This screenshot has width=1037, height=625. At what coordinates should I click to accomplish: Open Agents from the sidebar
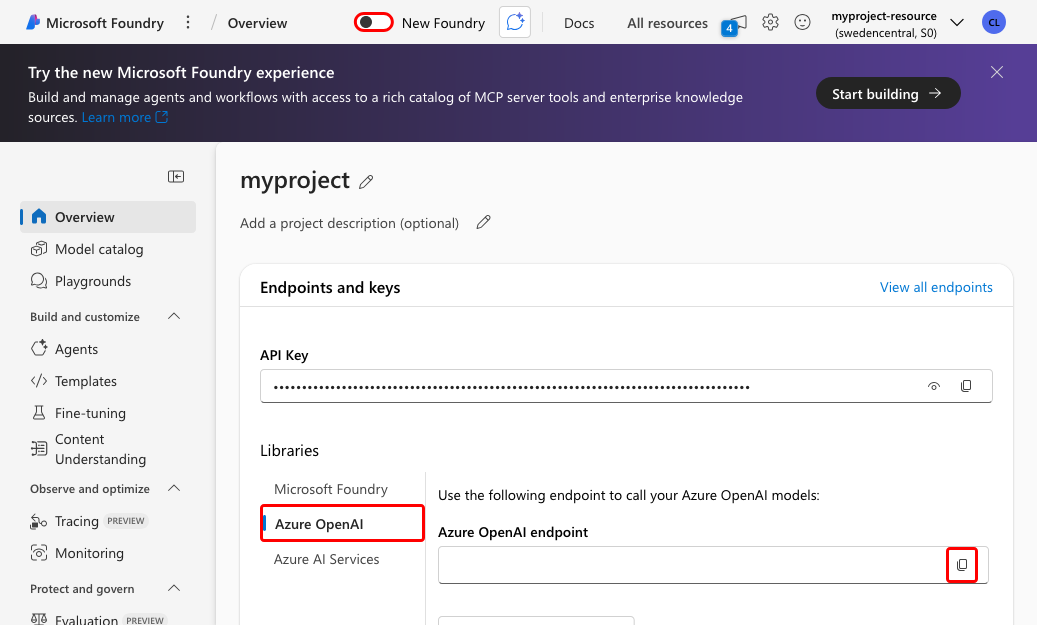pyautogui.click(x=76, y=348)
